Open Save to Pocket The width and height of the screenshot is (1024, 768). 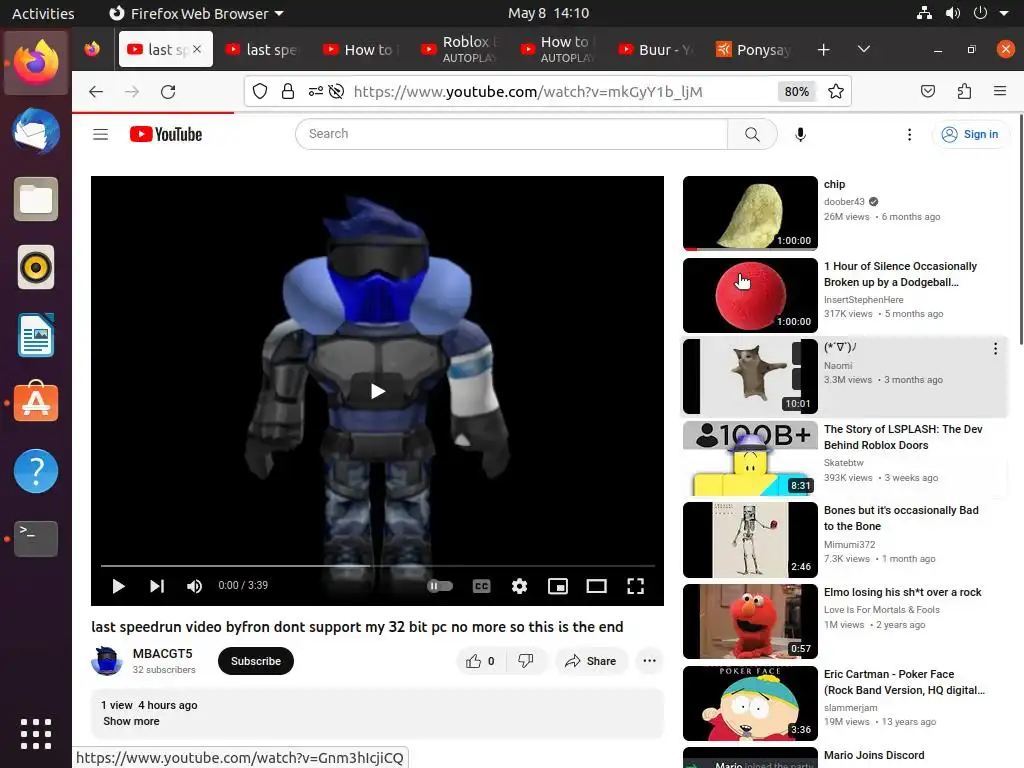(927, 91)
